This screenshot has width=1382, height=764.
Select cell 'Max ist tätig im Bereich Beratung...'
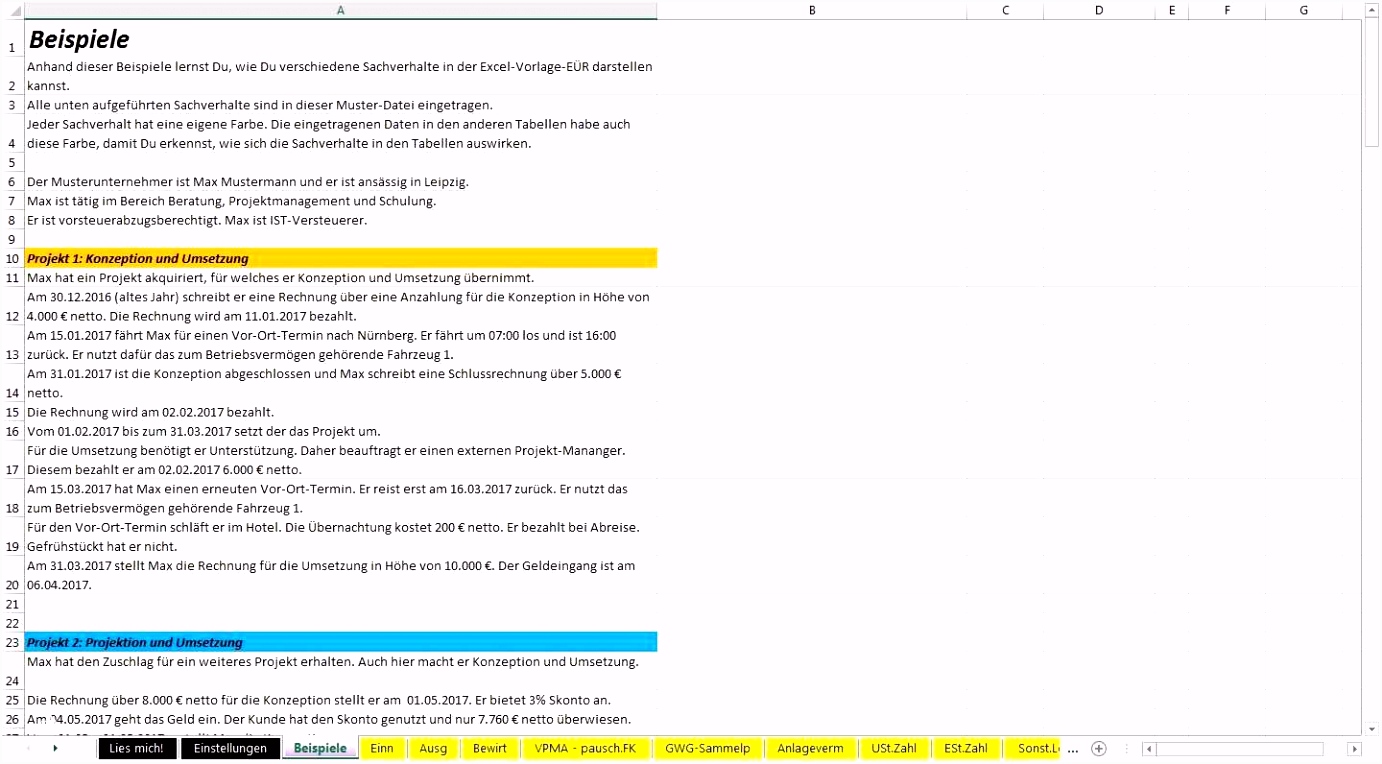click(x=341, y=201)
